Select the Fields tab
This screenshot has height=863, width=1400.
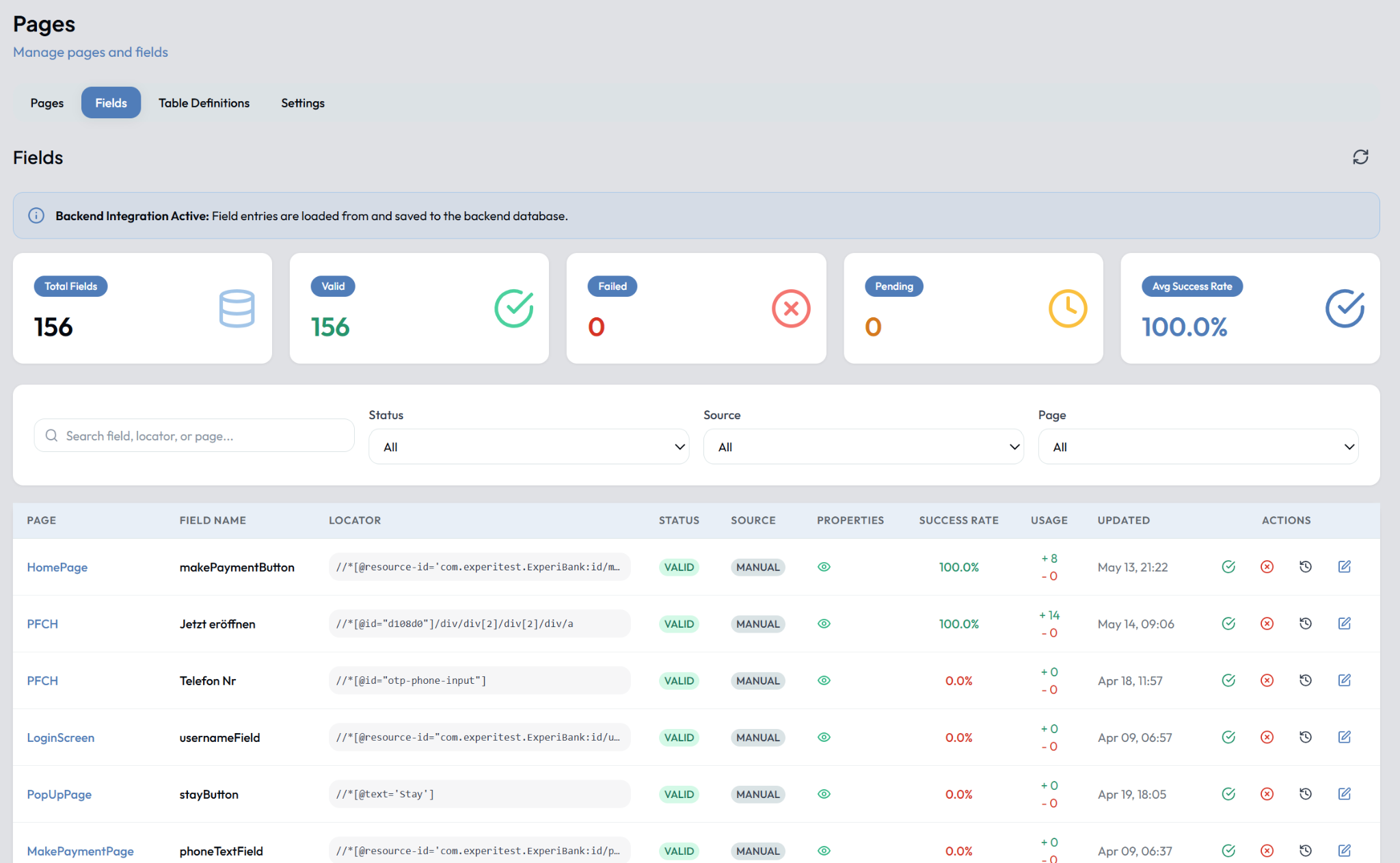[111, 103]
